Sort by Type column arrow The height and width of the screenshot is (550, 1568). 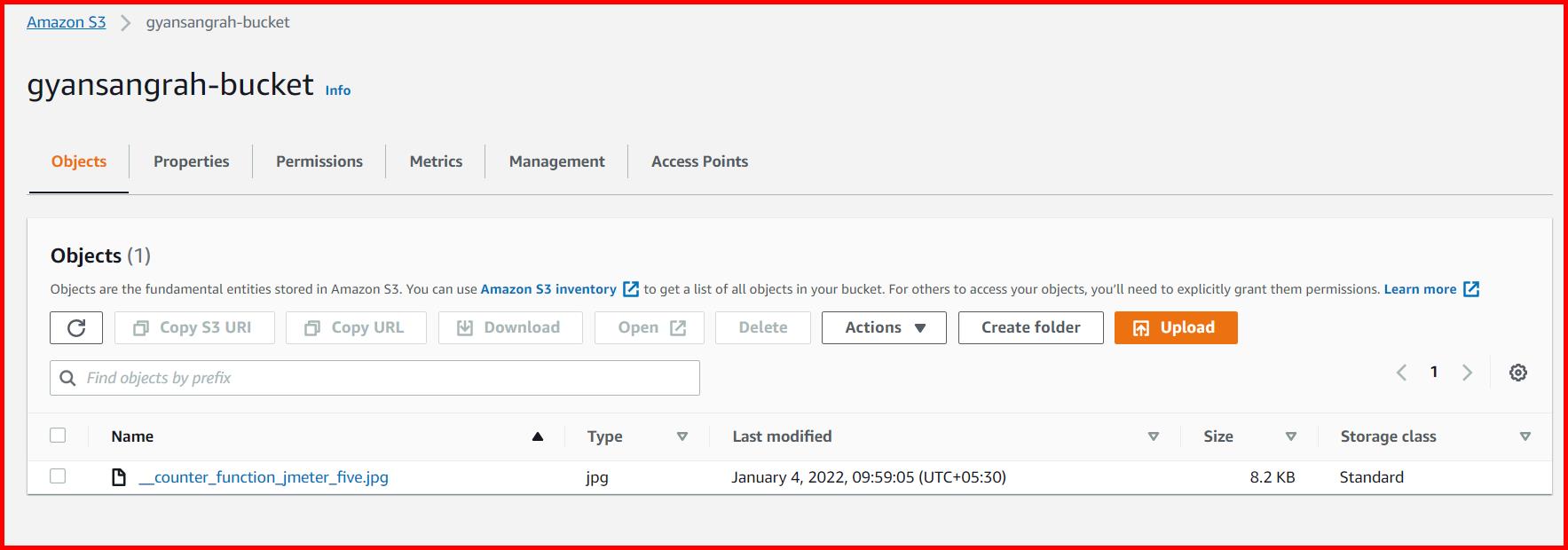click(x=682, y=436)
